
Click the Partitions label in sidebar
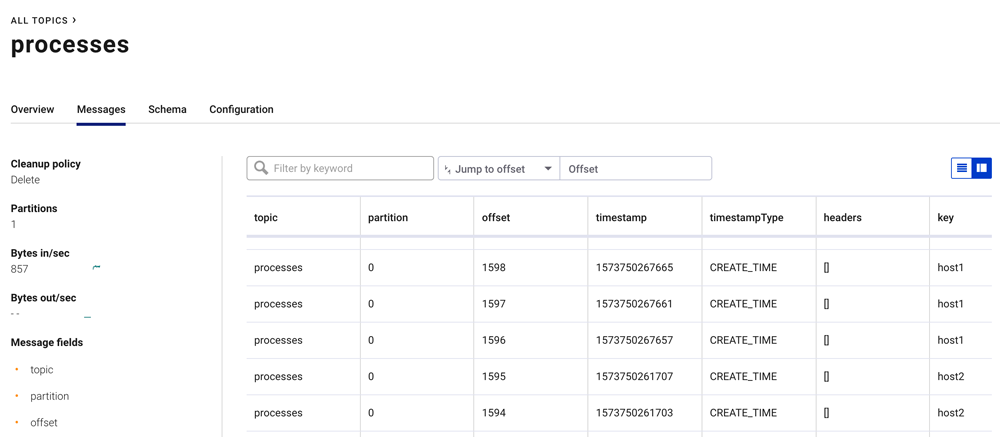coord(34,209)
